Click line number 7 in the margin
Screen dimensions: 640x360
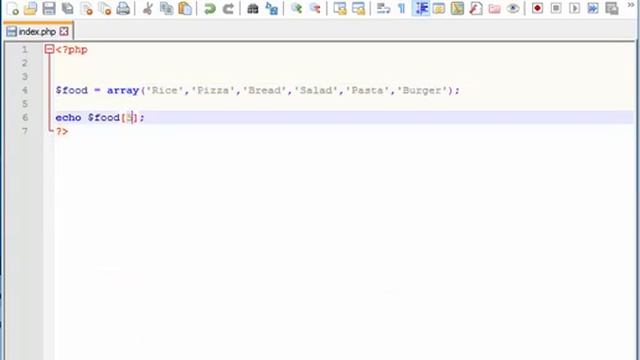[24, 131]
